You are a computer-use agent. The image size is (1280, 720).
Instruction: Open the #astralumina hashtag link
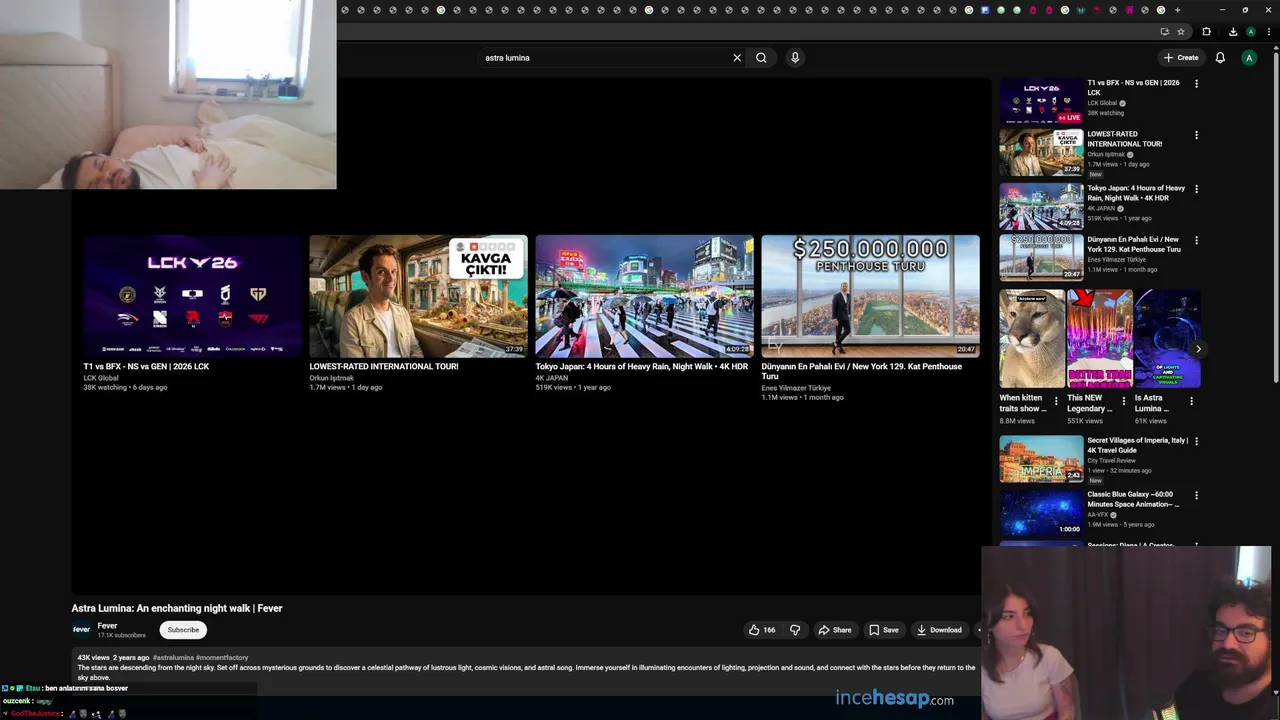tap(174, 658)
